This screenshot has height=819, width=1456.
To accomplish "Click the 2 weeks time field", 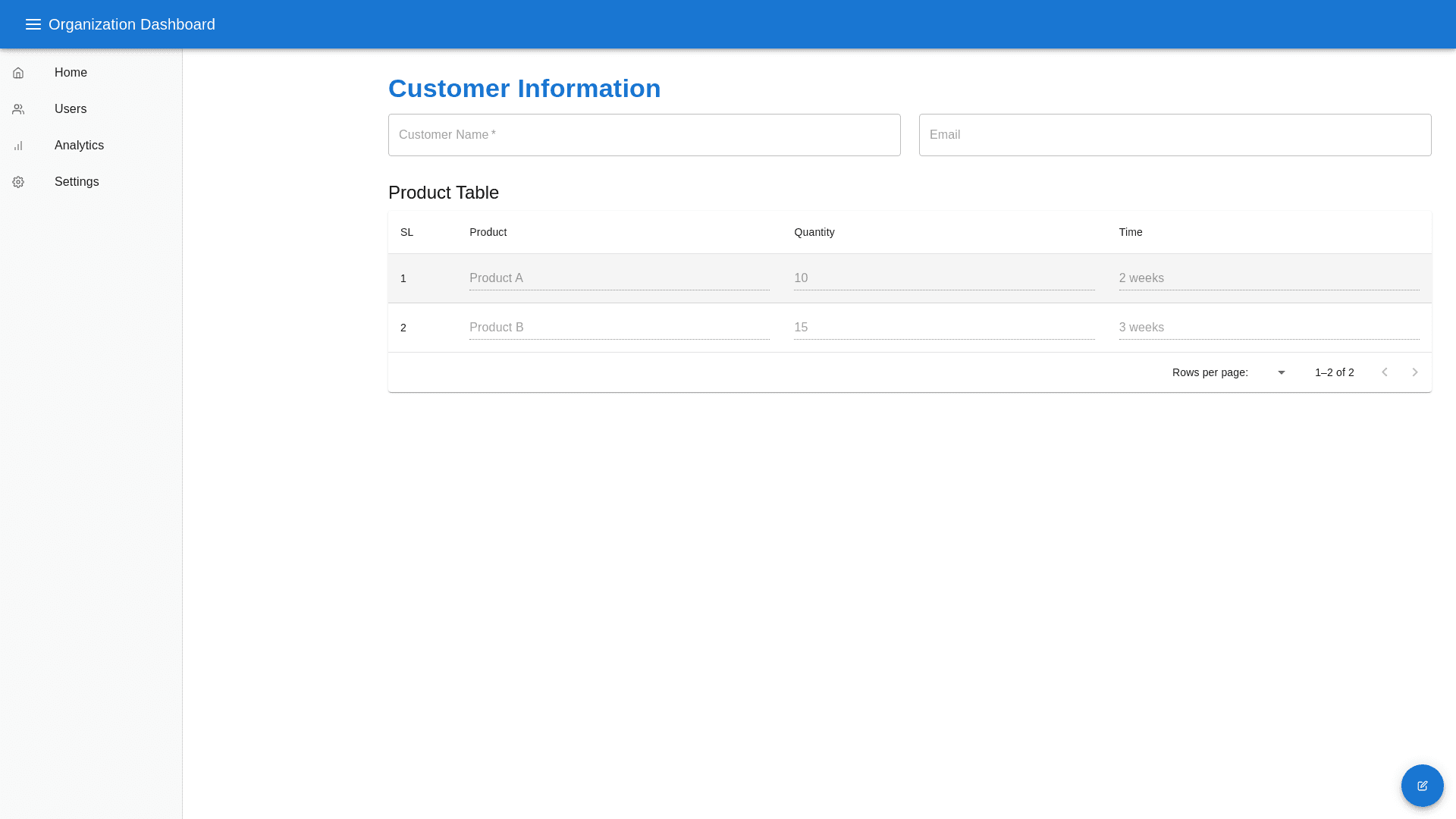I will pos(1268,278).
